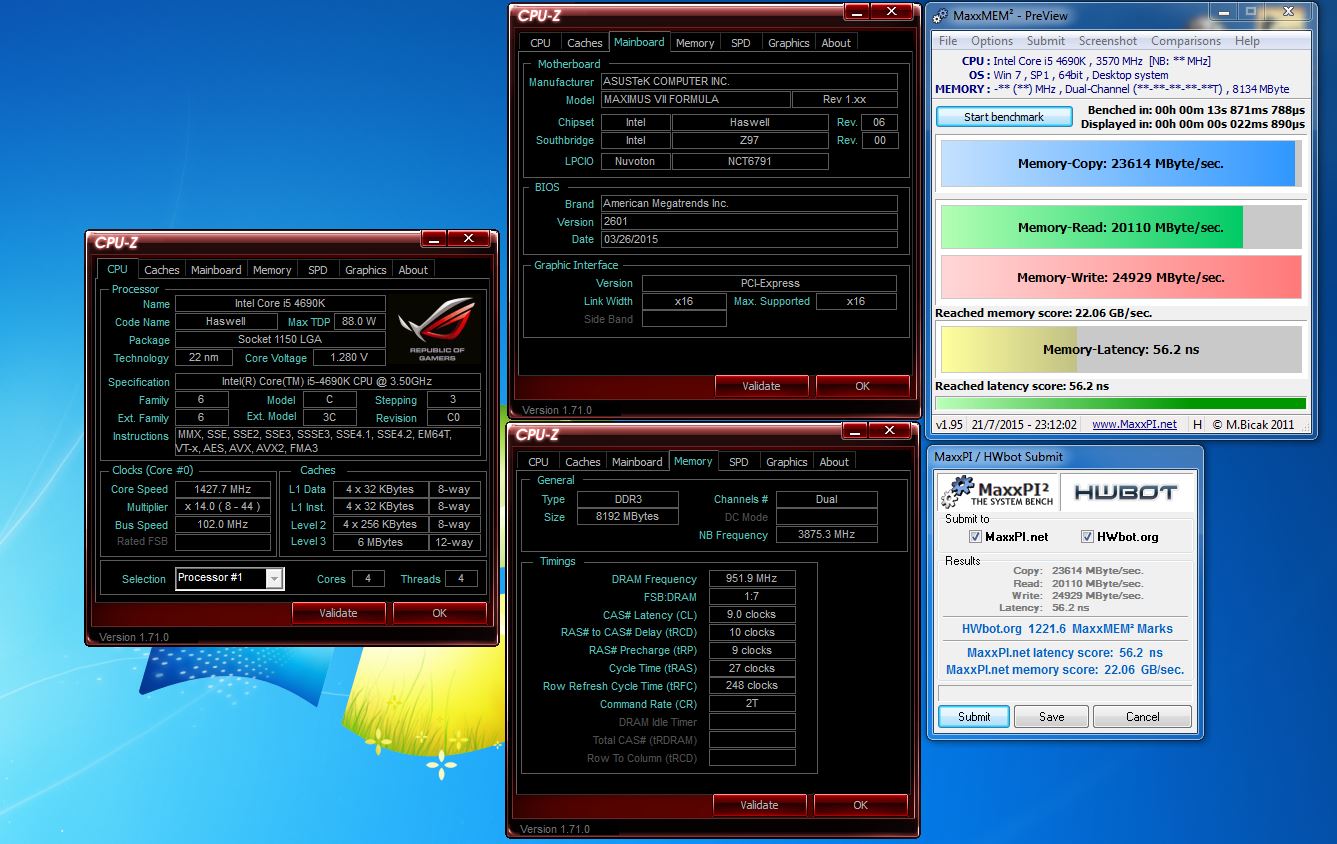Image resolution: width=1337 pixels, height=844 pixels.
Task: Select CPU tab in CPU-Z Mainboard window
Action: pos(540,43)
